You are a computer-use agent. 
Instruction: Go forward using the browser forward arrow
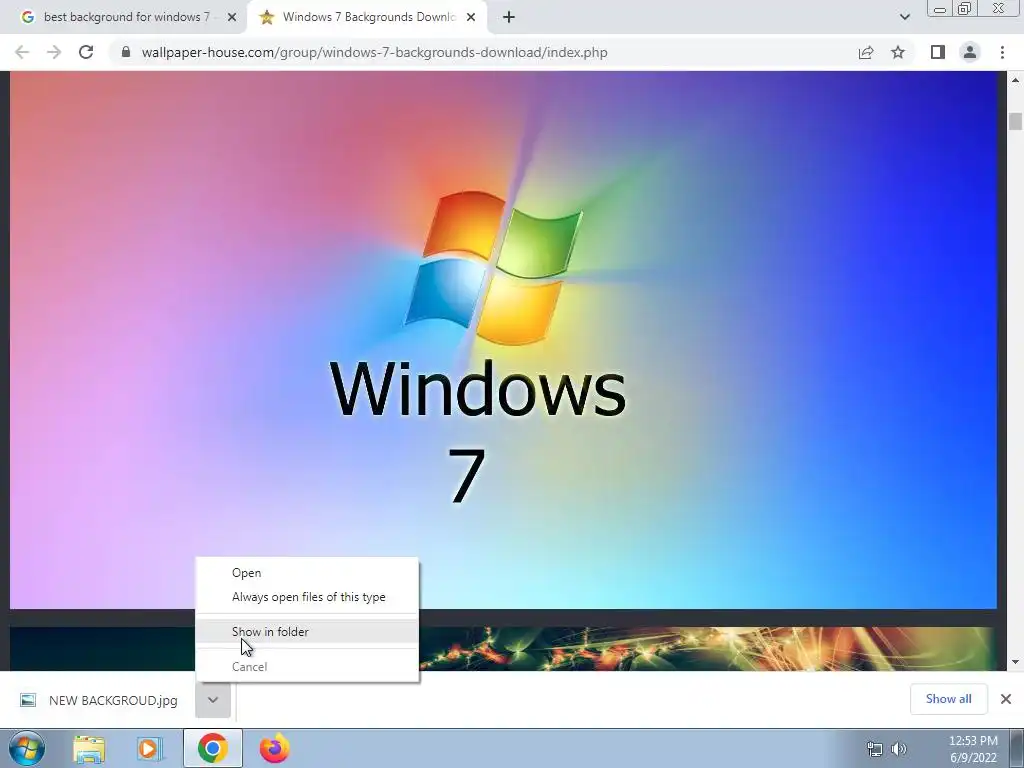[54, 52]
